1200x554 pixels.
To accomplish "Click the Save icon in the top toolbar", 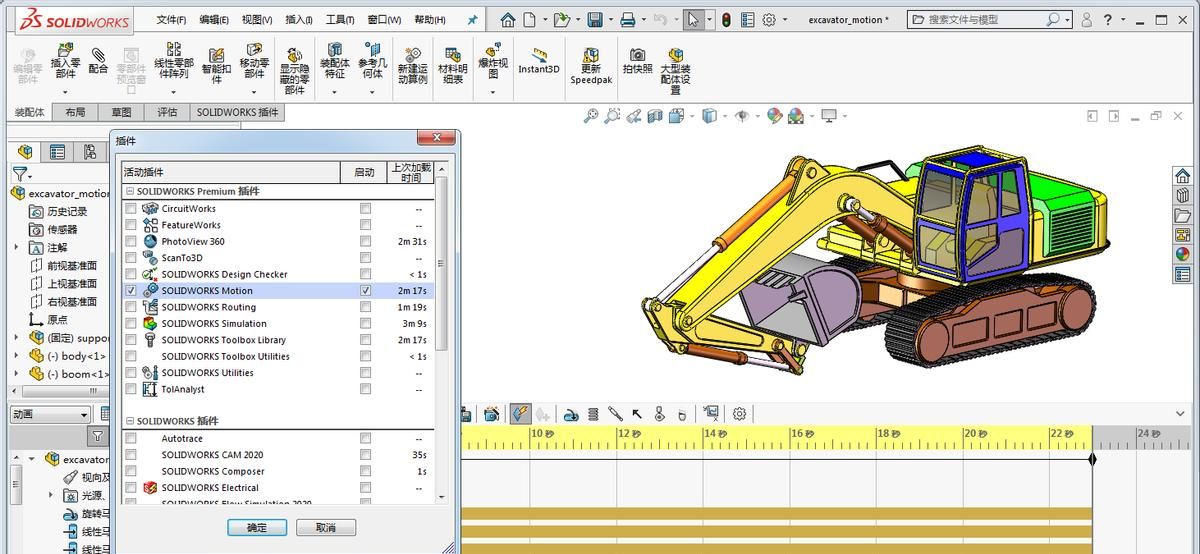I will point(595,19).
